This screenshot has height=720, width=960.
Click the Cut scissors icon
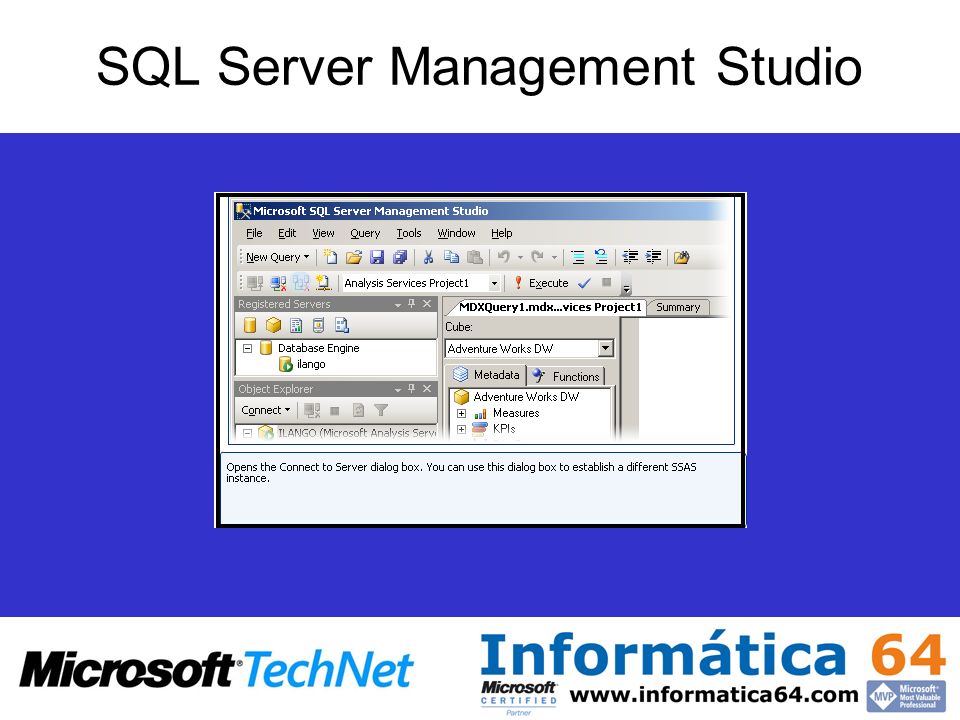pos(429,257)
